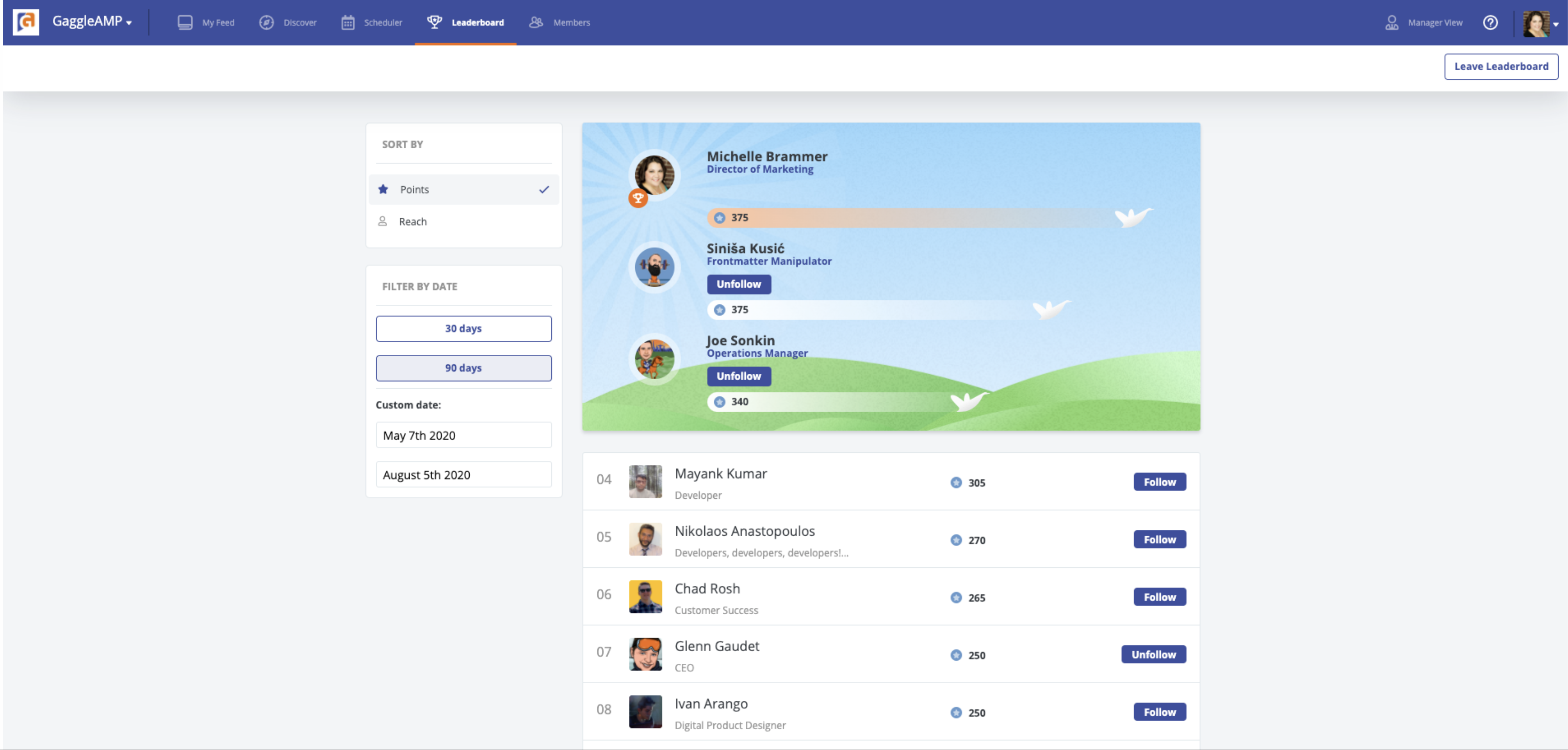Click the My Feed monitor icon
This screenshot has height=750, width=1568.
(x=185, y=23)
